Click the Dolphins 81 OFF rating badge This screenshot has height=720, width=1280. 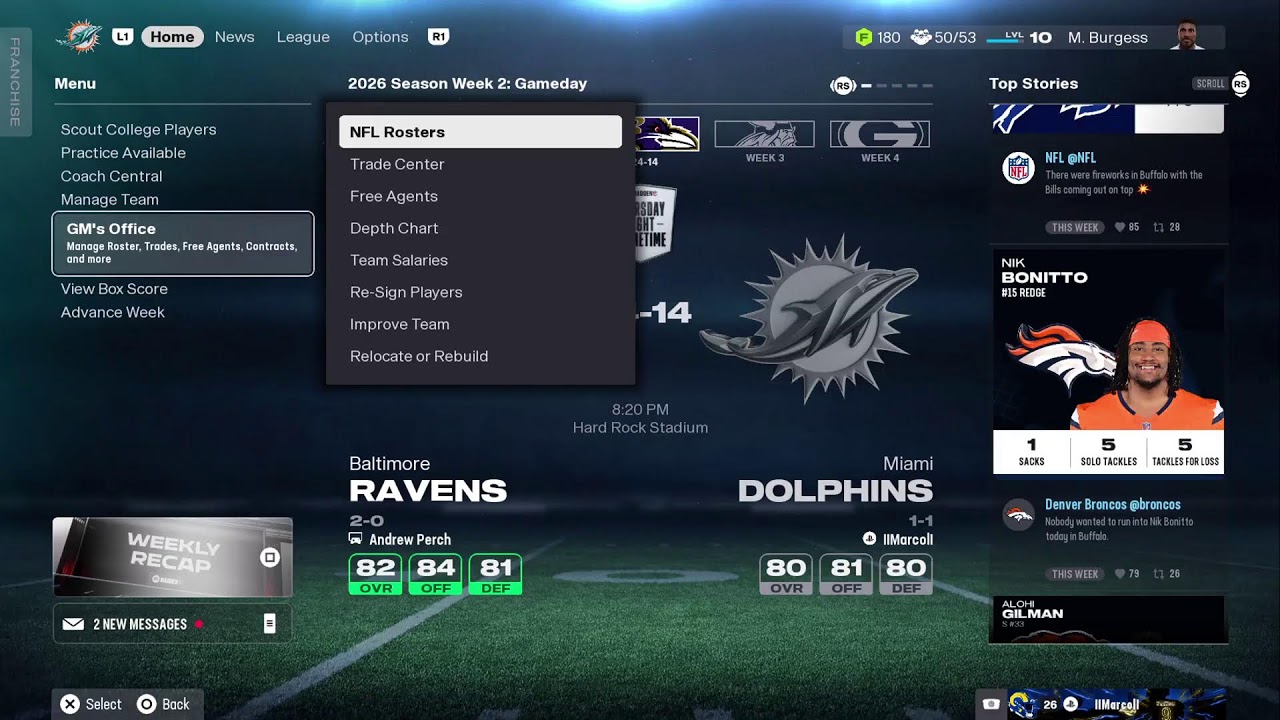click(846, 574)
